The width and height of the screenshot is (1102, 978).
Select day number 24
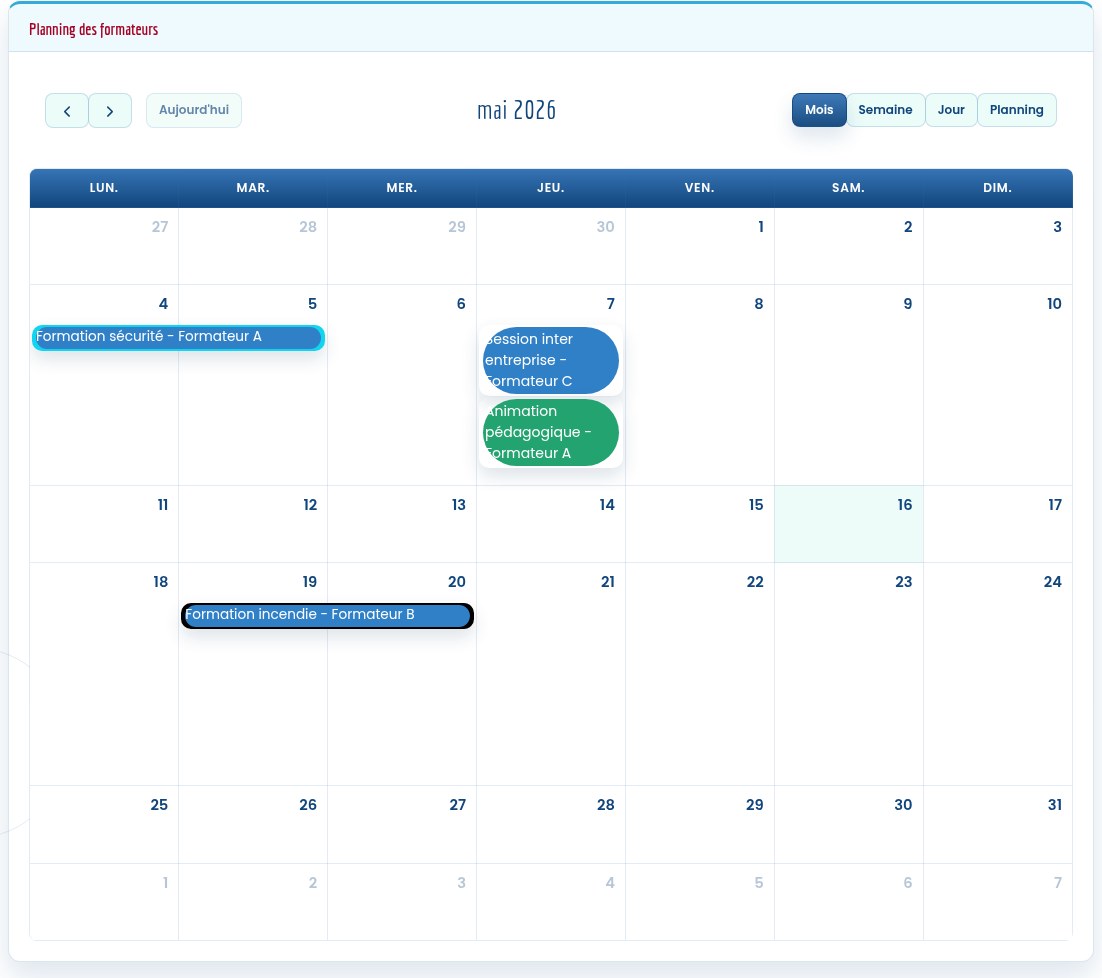1052,582
